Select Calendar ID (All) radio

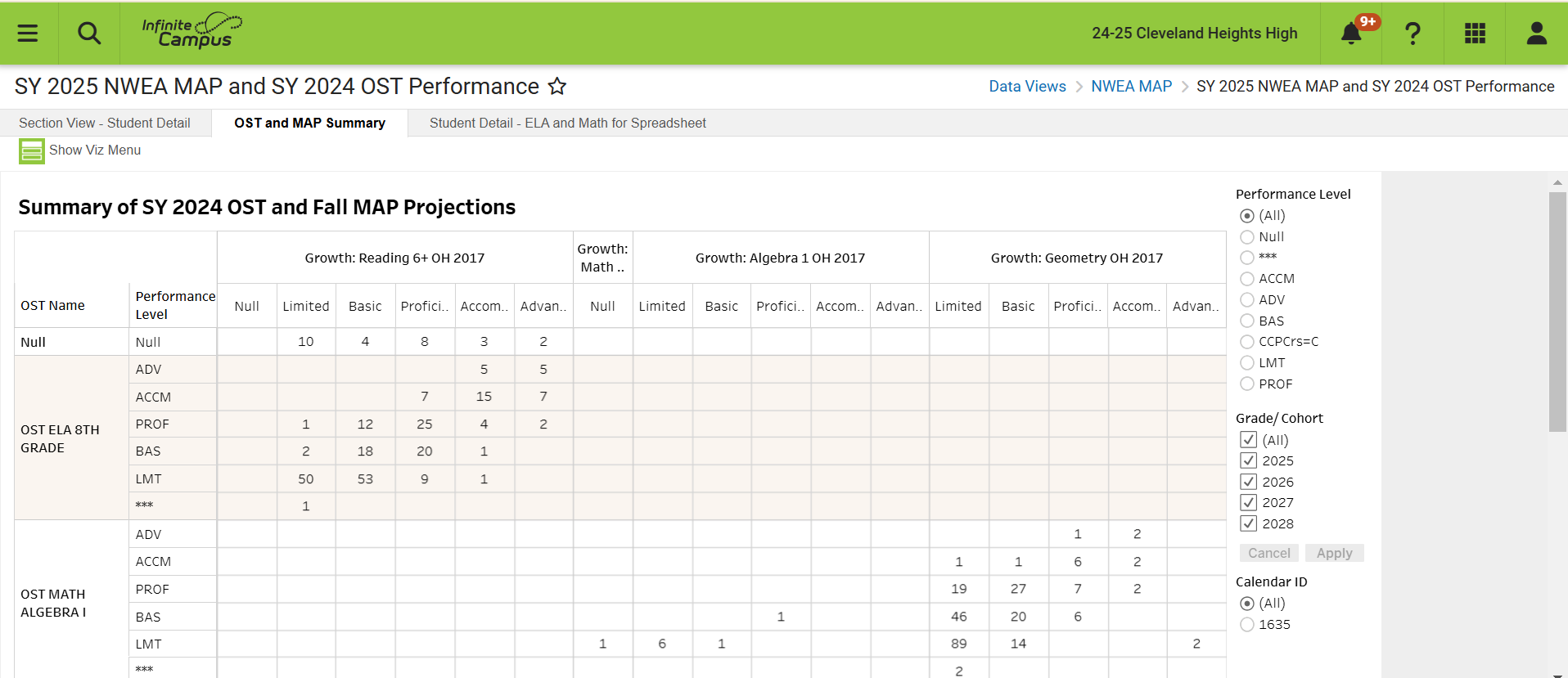pyautogui.click(x=1247, y=604)
